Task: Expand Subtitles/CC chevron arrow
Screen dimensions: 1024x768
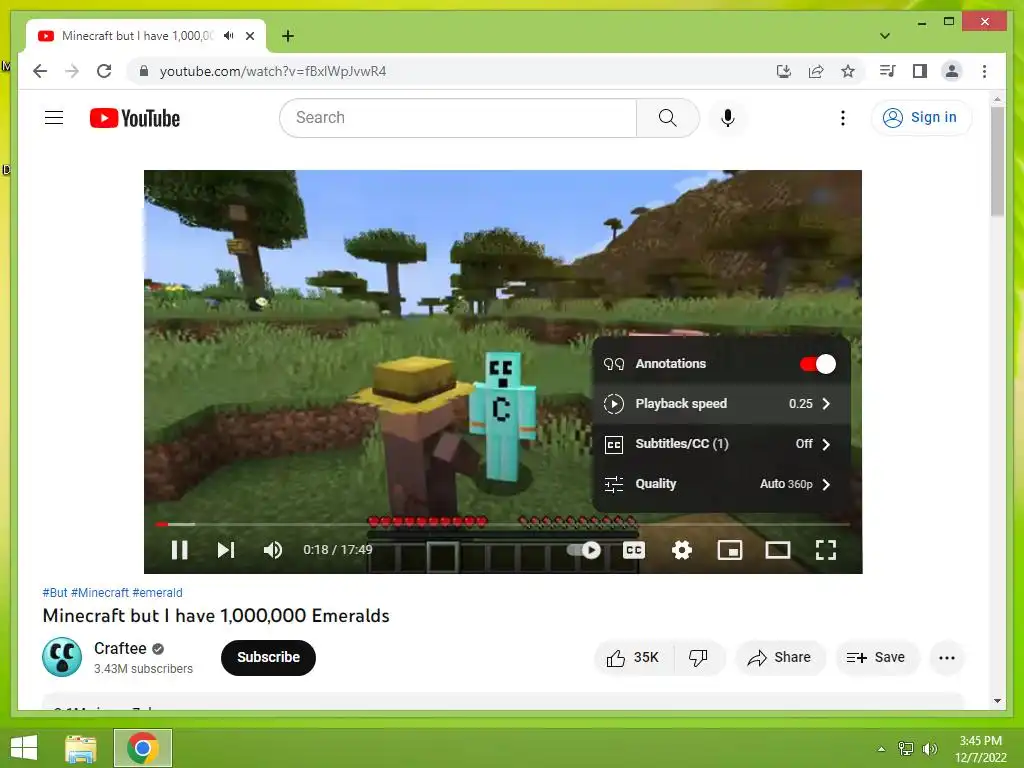Action: coord(826,444)
